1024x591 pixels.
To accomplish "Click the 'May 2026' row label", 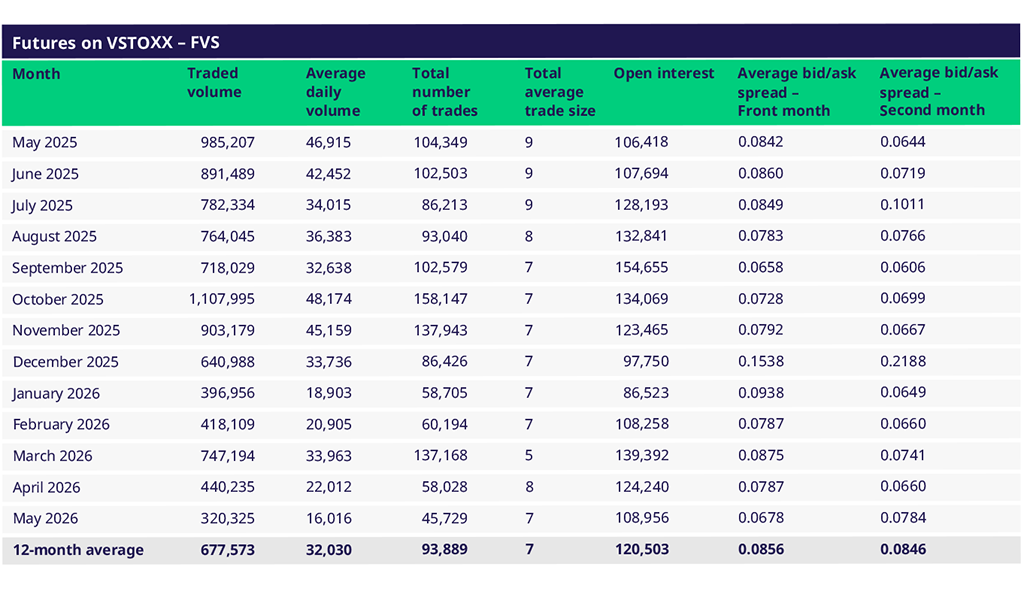I will click(45, 519).
